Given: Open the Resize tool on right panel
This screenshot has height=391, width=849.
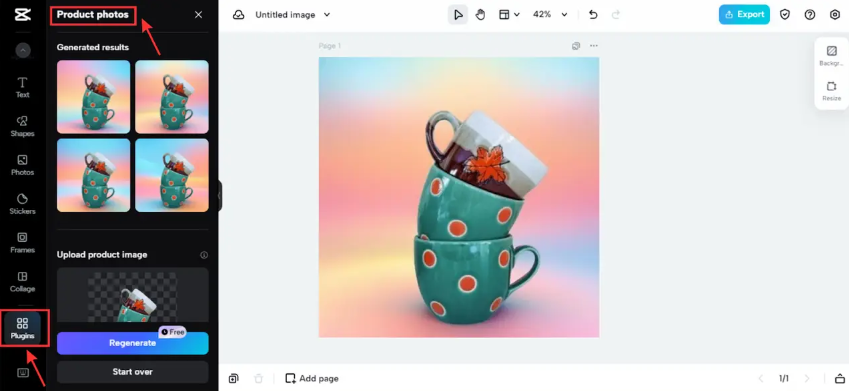Looking at the screenshot, I should coord(831,91).
